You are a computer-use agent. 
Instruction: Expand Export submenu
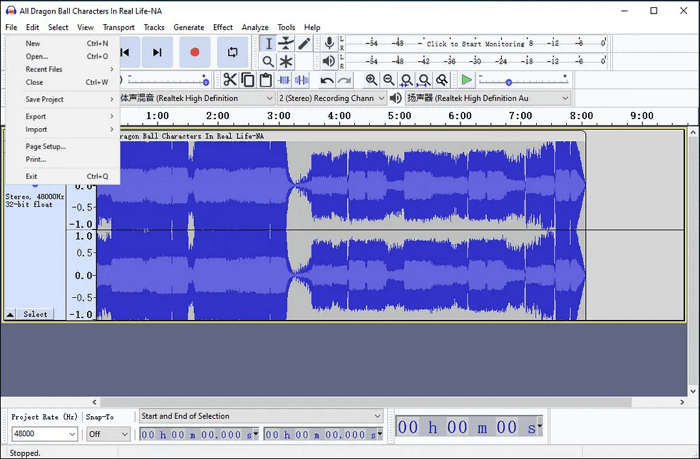click(x=63, y=116)
